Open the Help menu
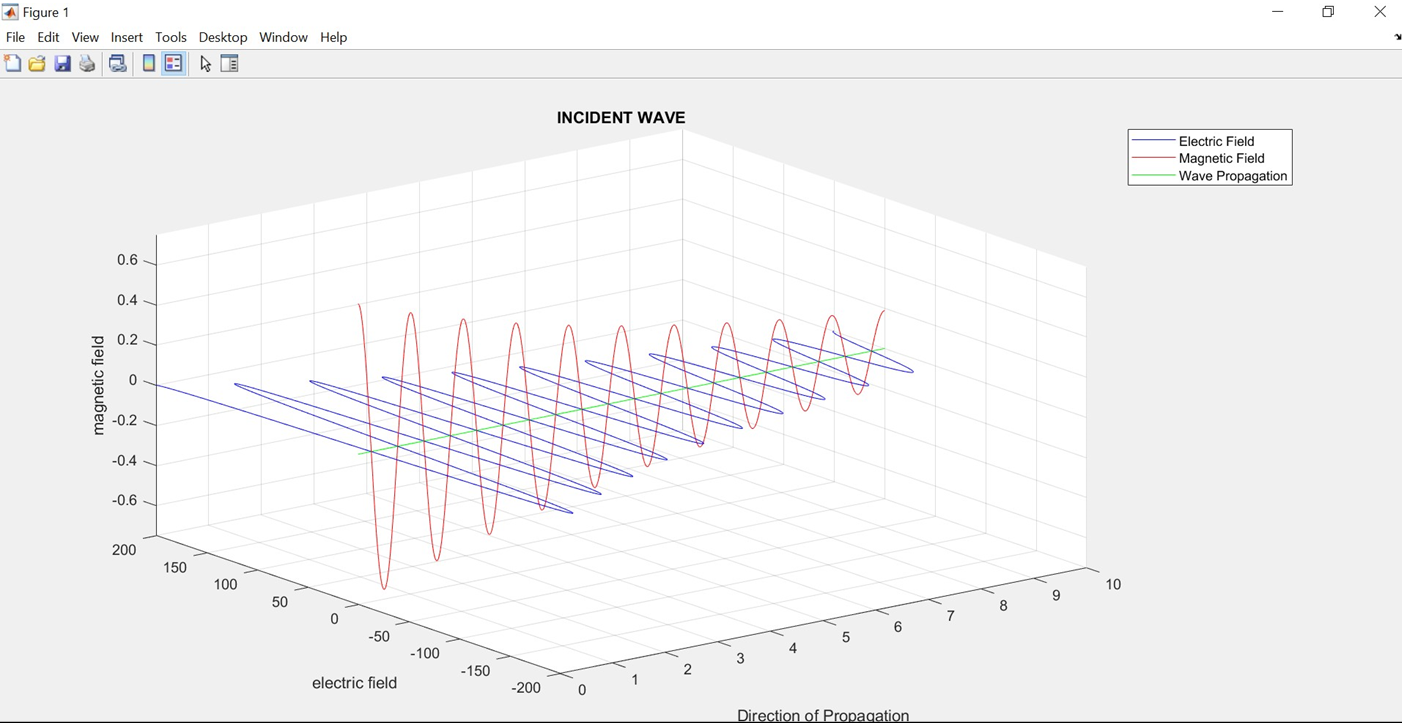 (x=333, y=37)
